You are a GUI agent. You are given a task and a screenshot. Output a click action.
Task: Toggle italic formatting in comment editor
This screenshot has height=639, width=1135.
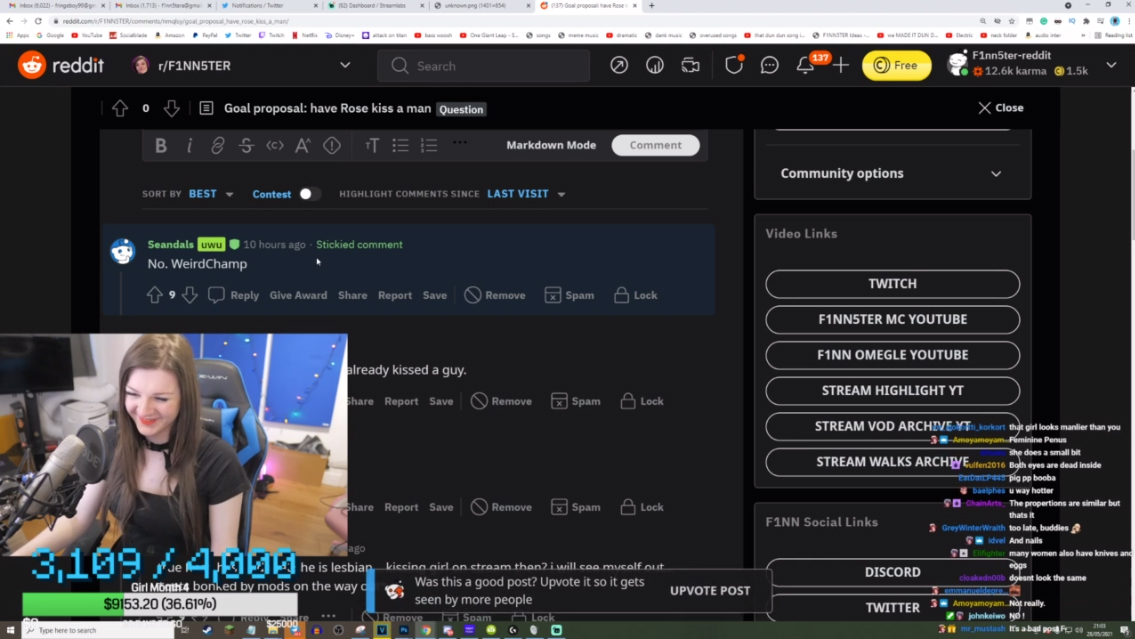click(x=189, y=145)
